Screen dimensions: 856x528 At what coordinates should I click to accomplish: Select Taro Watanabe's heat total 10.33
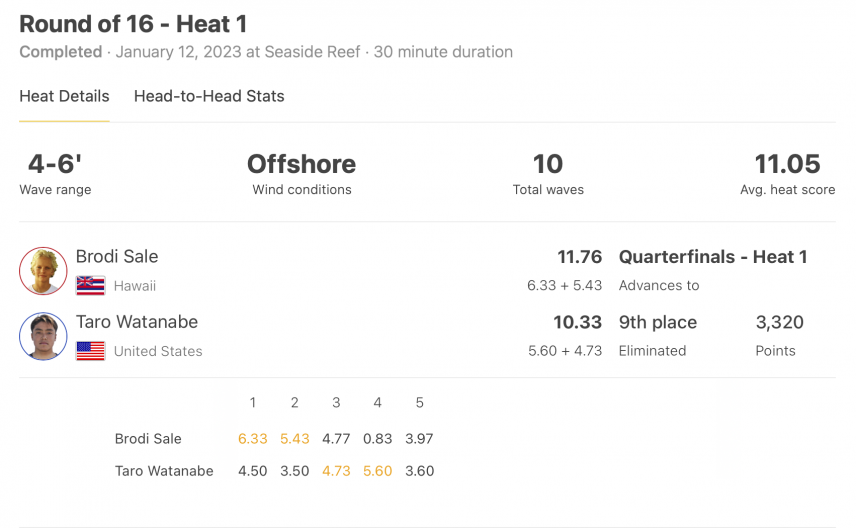[x=578, y=322]
